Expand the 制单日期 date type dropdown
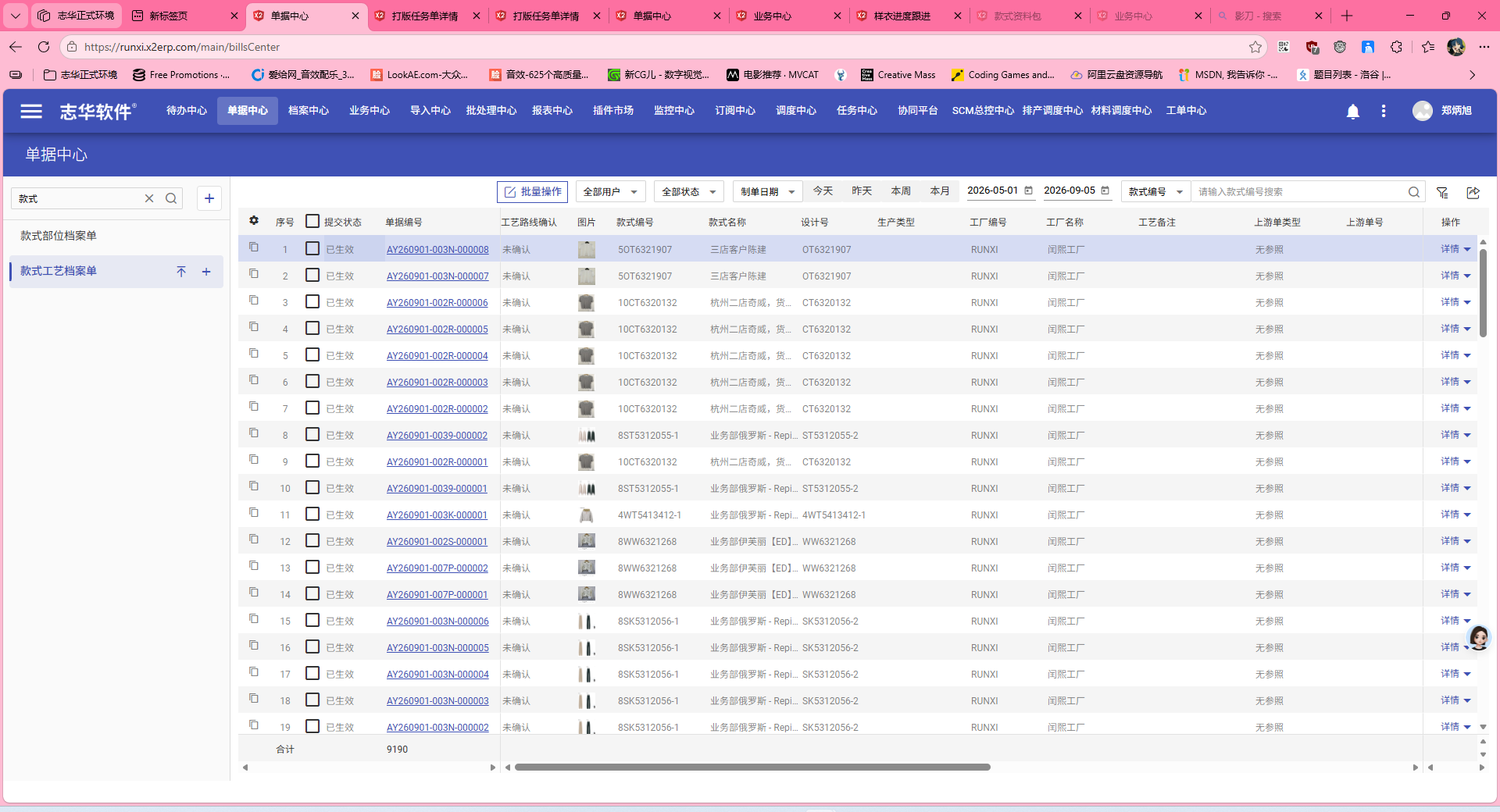The height and width of the screenshot is (812, 1500). 768,192
